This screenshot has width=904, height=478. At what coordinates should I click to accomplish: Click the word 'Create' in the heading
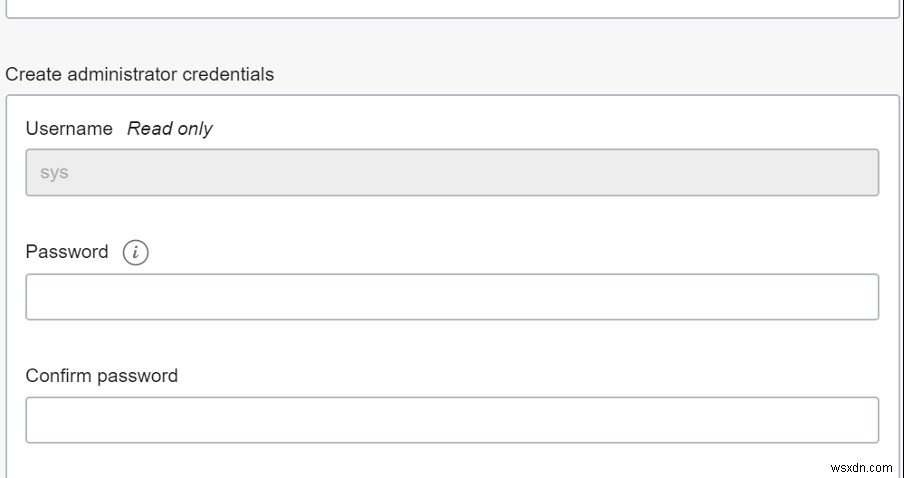(32, 74)
